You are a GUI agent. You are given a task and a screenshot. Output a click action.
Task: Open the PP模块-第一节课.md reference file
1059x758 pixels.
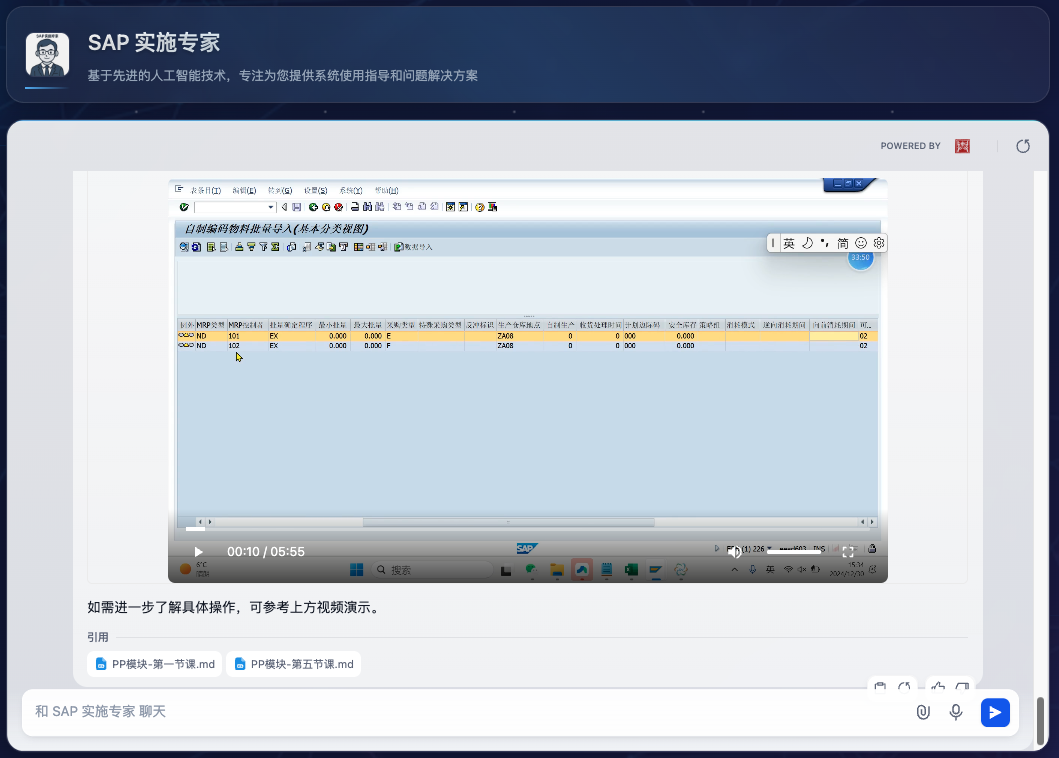pos(155,664)
